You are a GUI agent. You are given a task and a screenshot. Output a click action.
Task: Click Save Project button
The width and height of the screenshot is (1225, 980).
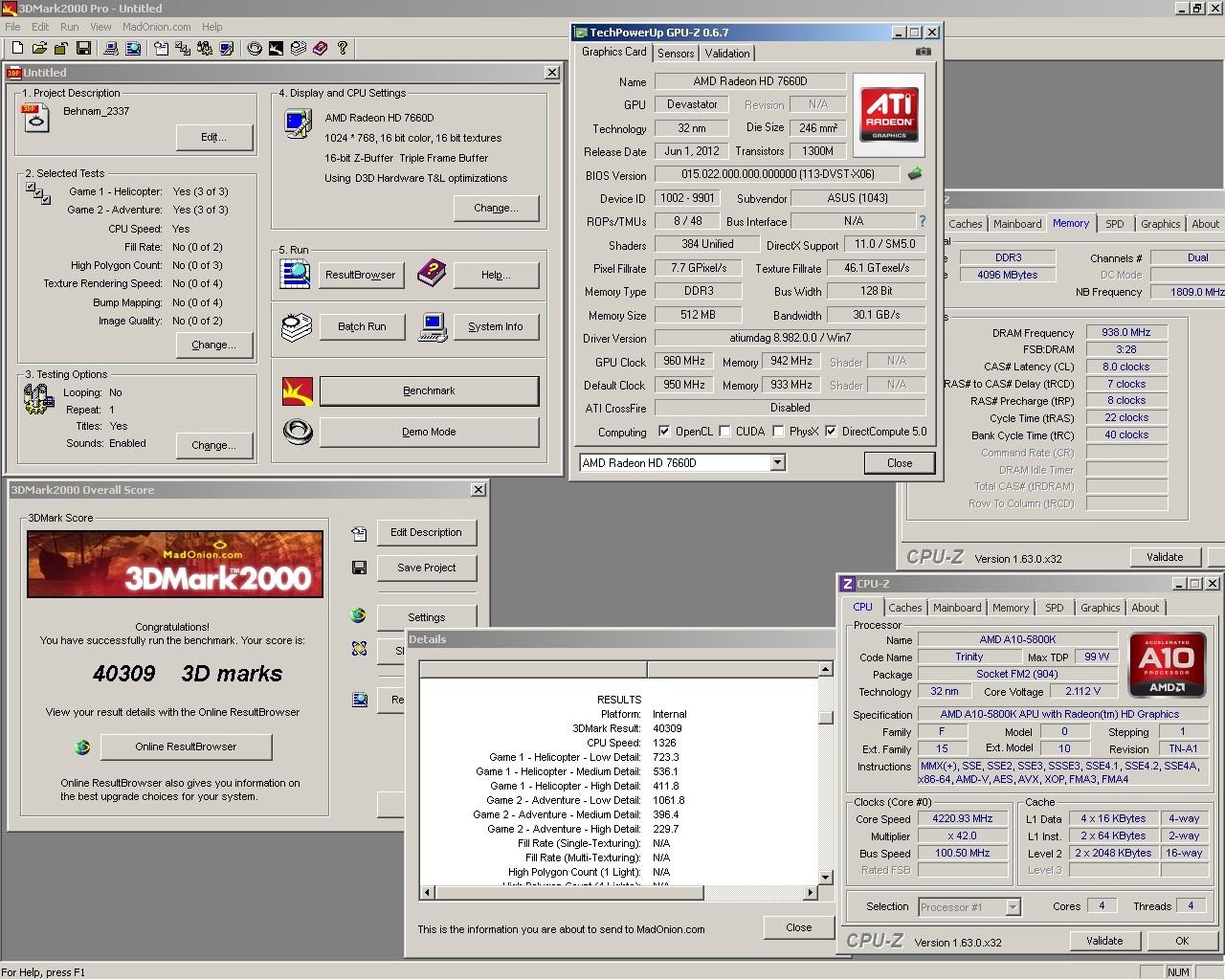[427, 568]
